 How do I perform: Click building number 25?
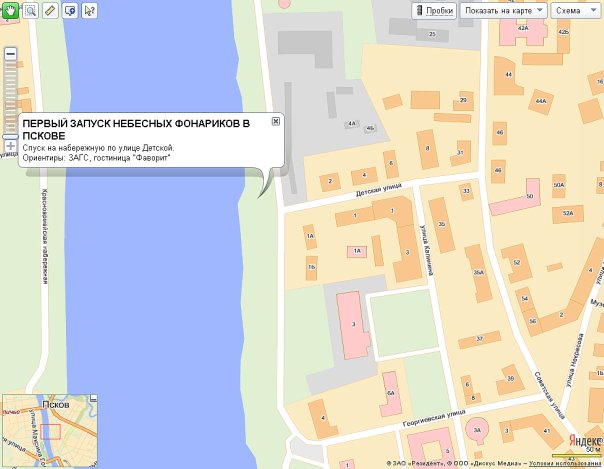point(432,34)
